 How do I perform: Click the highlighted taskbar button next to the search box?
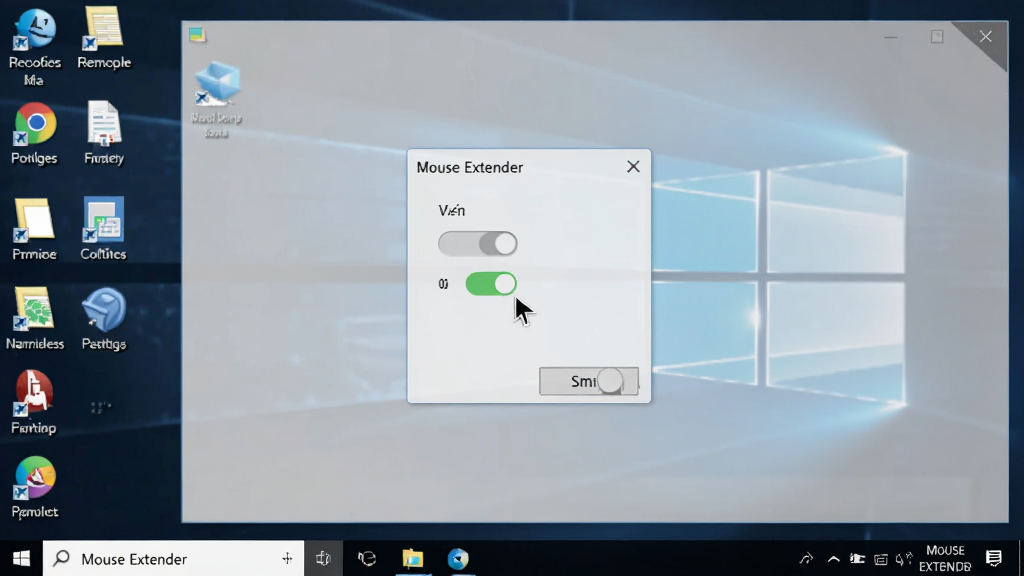[x=323, y=558]
